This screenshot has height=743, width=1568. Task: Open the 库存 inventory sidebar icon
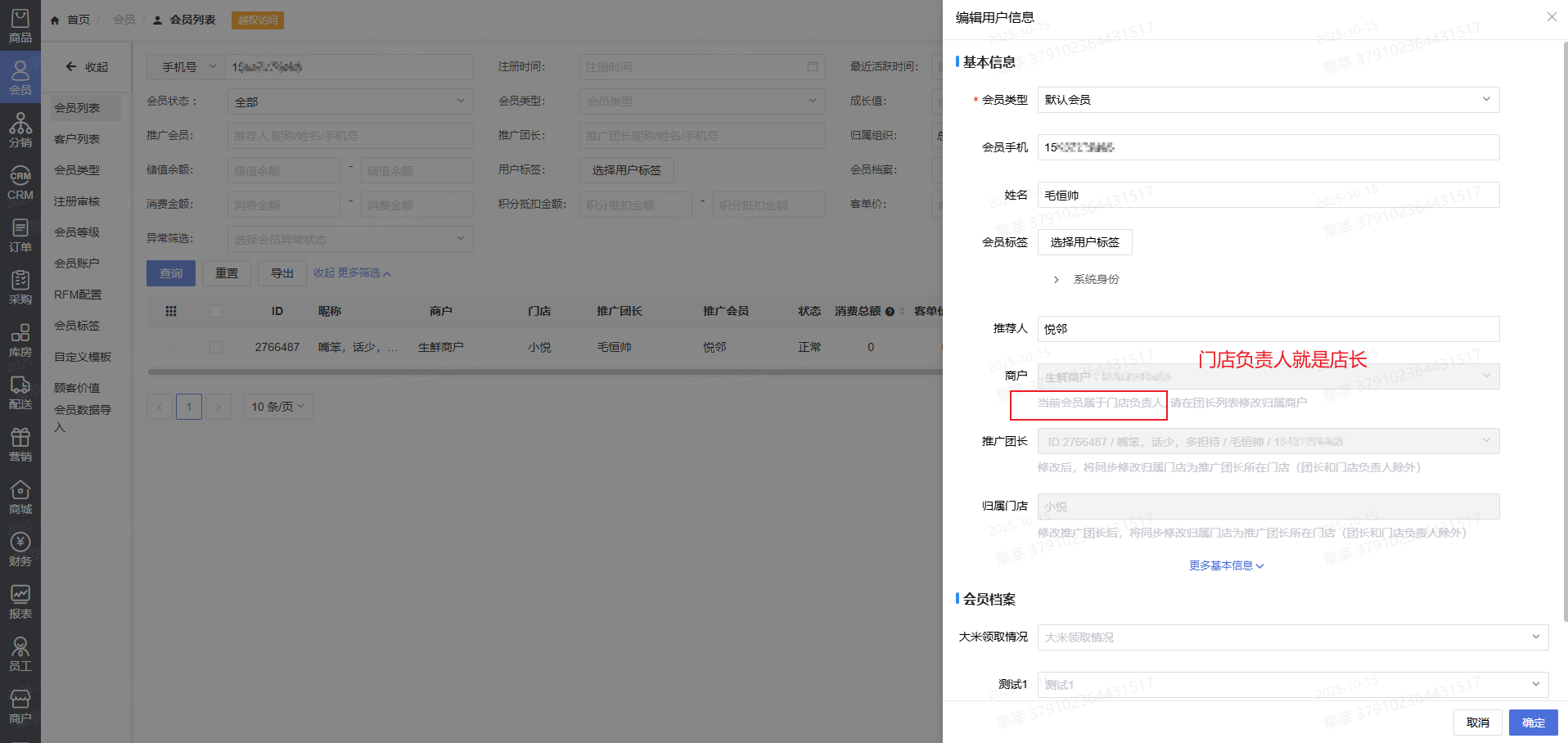pyautogui.click(x=20, y=340)
